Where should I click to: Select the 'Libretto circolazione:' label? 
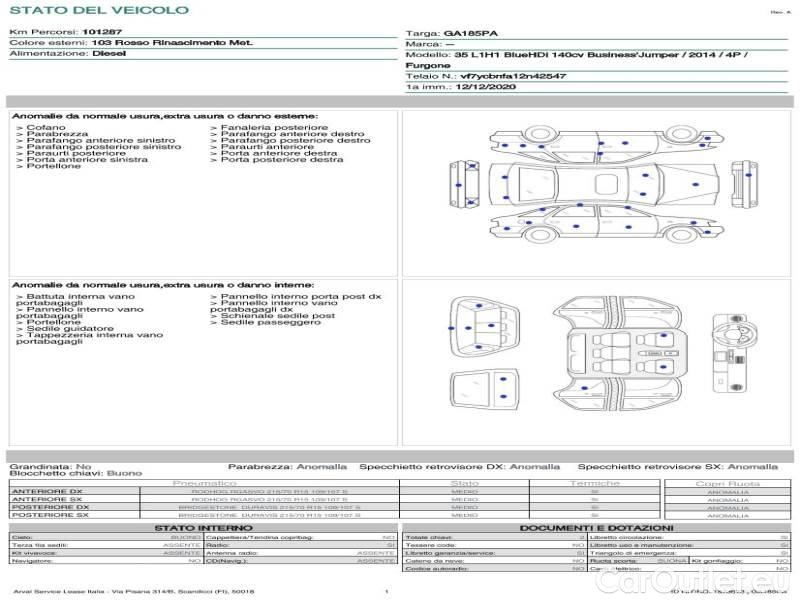627,537
